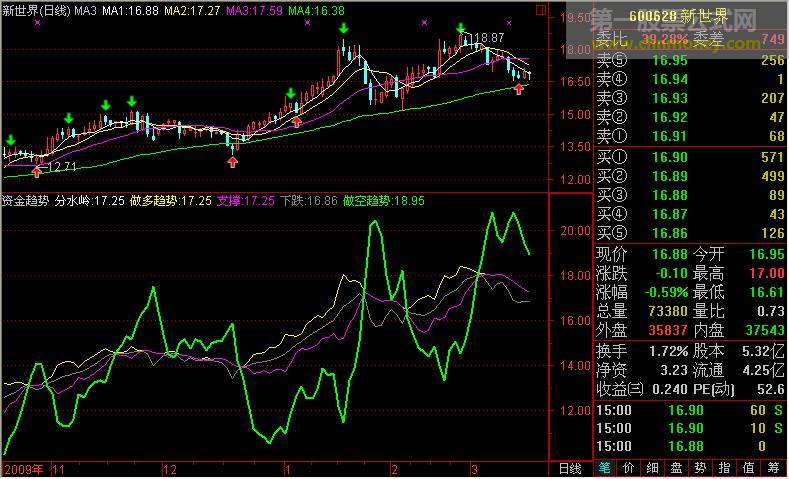Viewport: 789px width, 479px height.
Task: Open the 筹 chip distribution tab
Action: tap(773, 469)
